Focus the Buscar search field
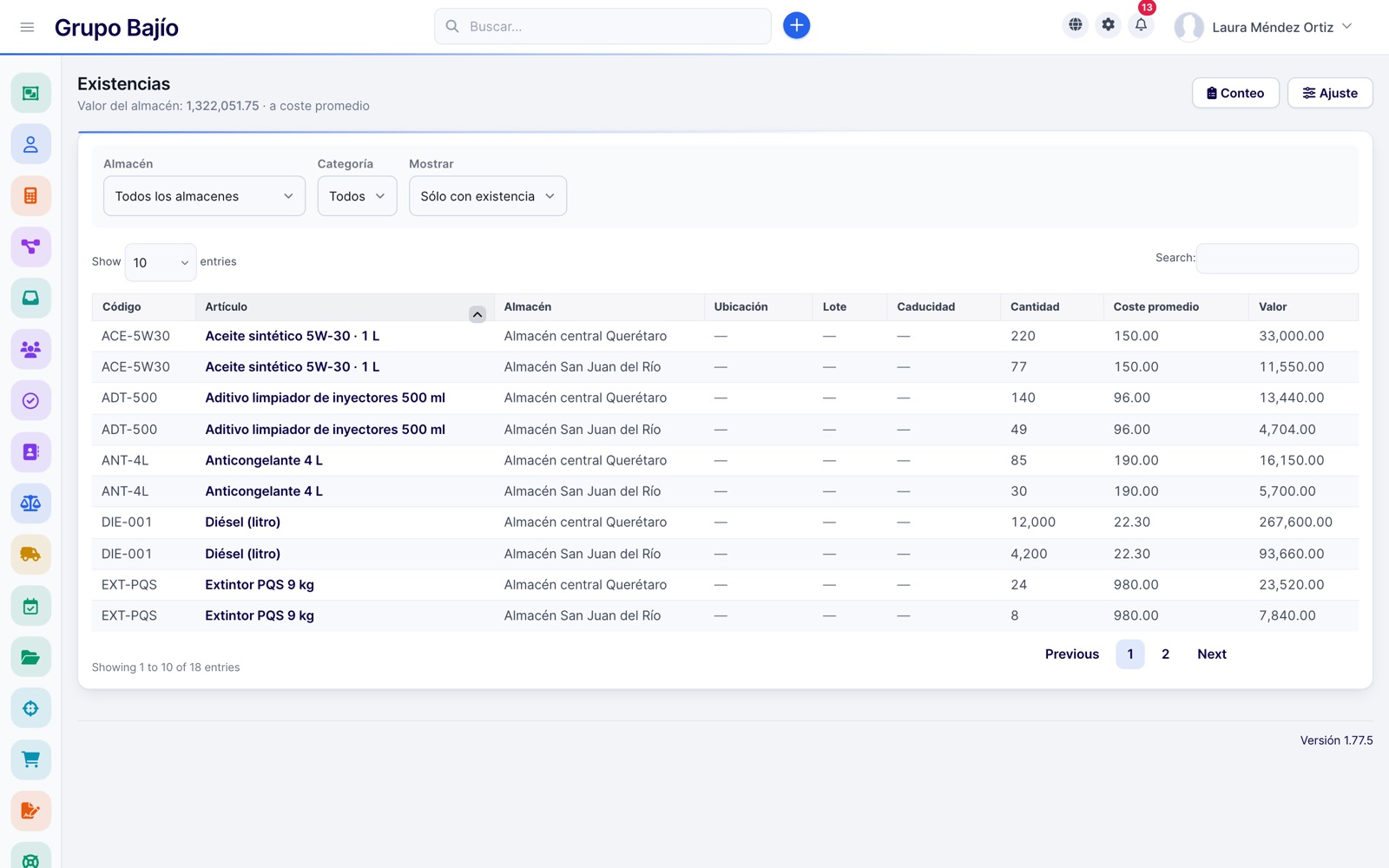Viewport: 1389px width, 868px height. tap(602, 26)
